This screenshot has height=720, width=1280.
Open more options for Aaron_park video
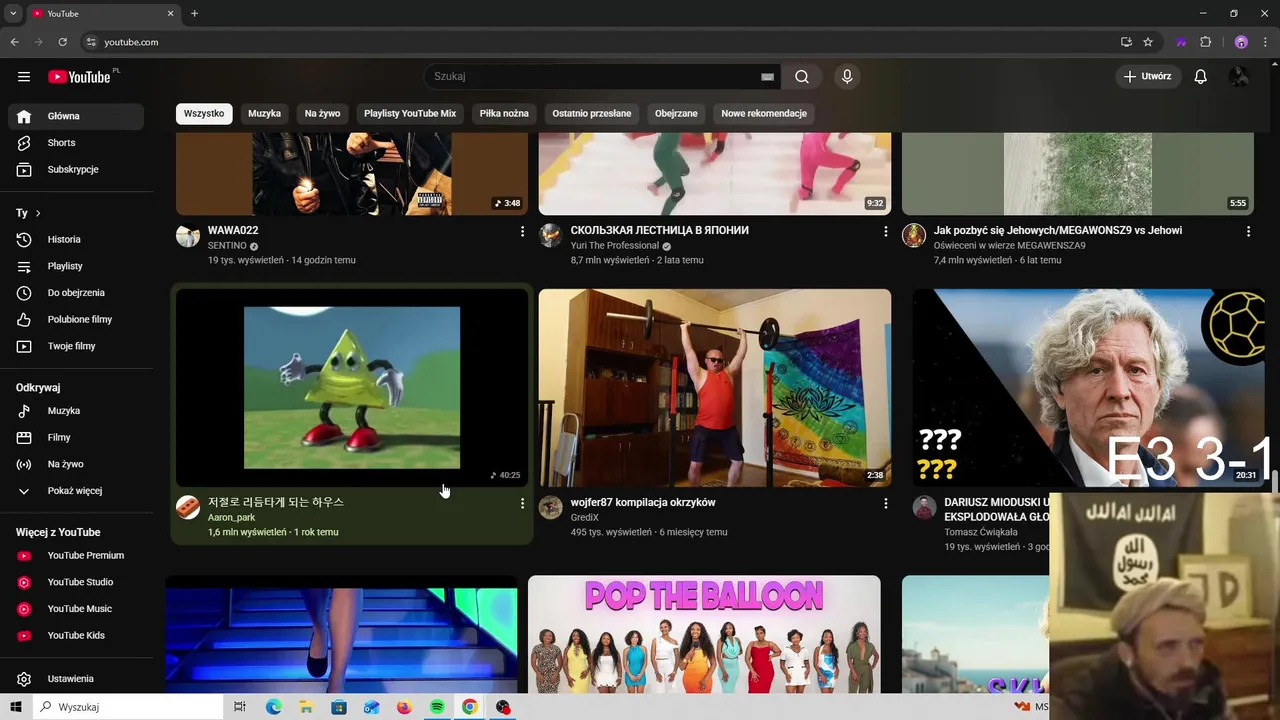pos(522,503)
